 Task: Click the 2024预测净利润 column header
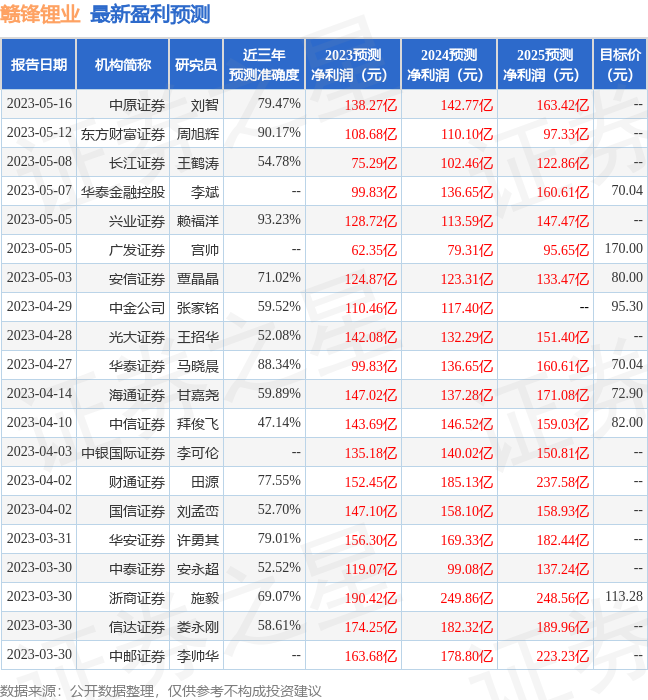449,65
